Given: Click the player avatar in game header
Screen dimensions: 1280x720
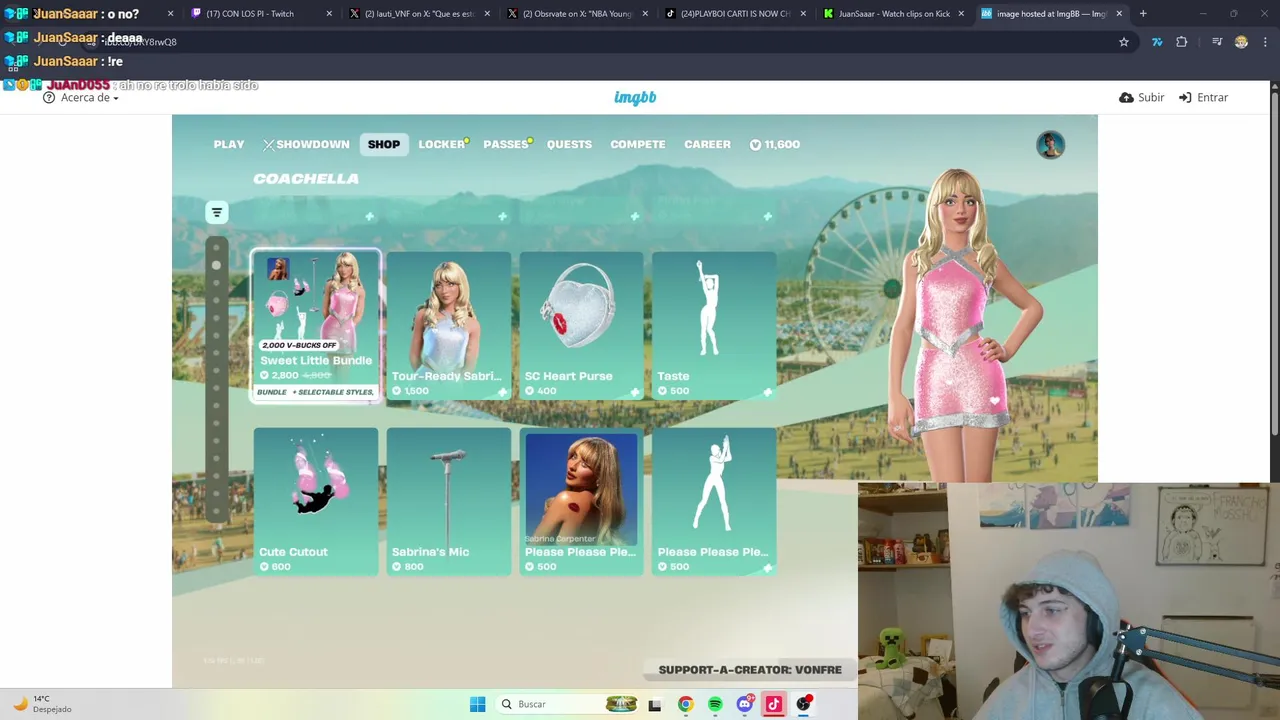Looking at the screenshot, I should pos(1050,145).
